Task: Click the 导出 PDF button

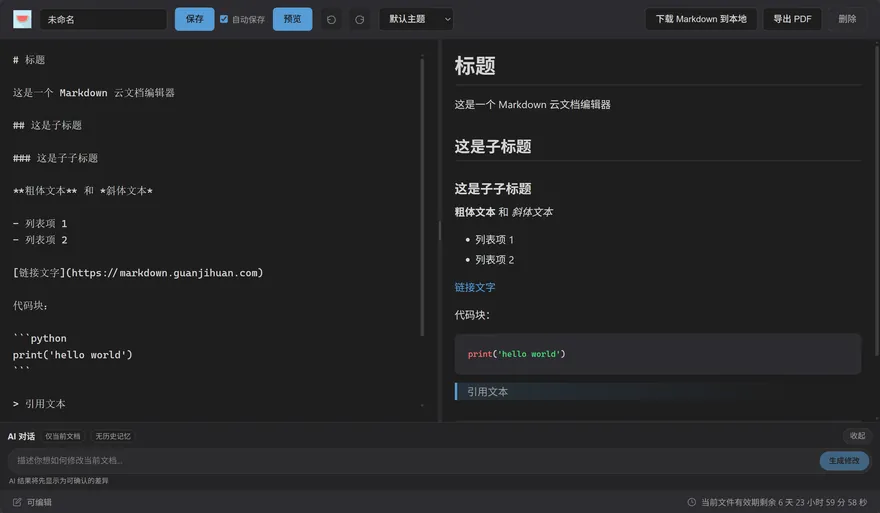Action: pyautogui.click(x=792, y=19)
